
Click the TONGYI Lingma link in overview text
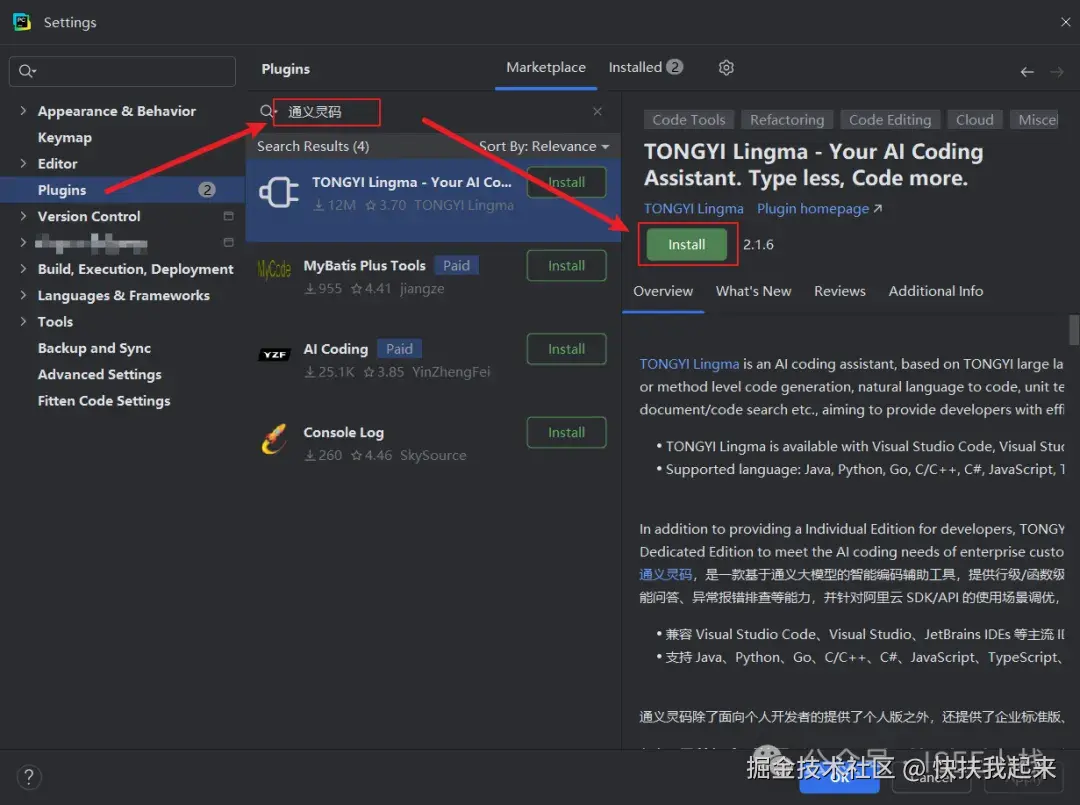689,364
